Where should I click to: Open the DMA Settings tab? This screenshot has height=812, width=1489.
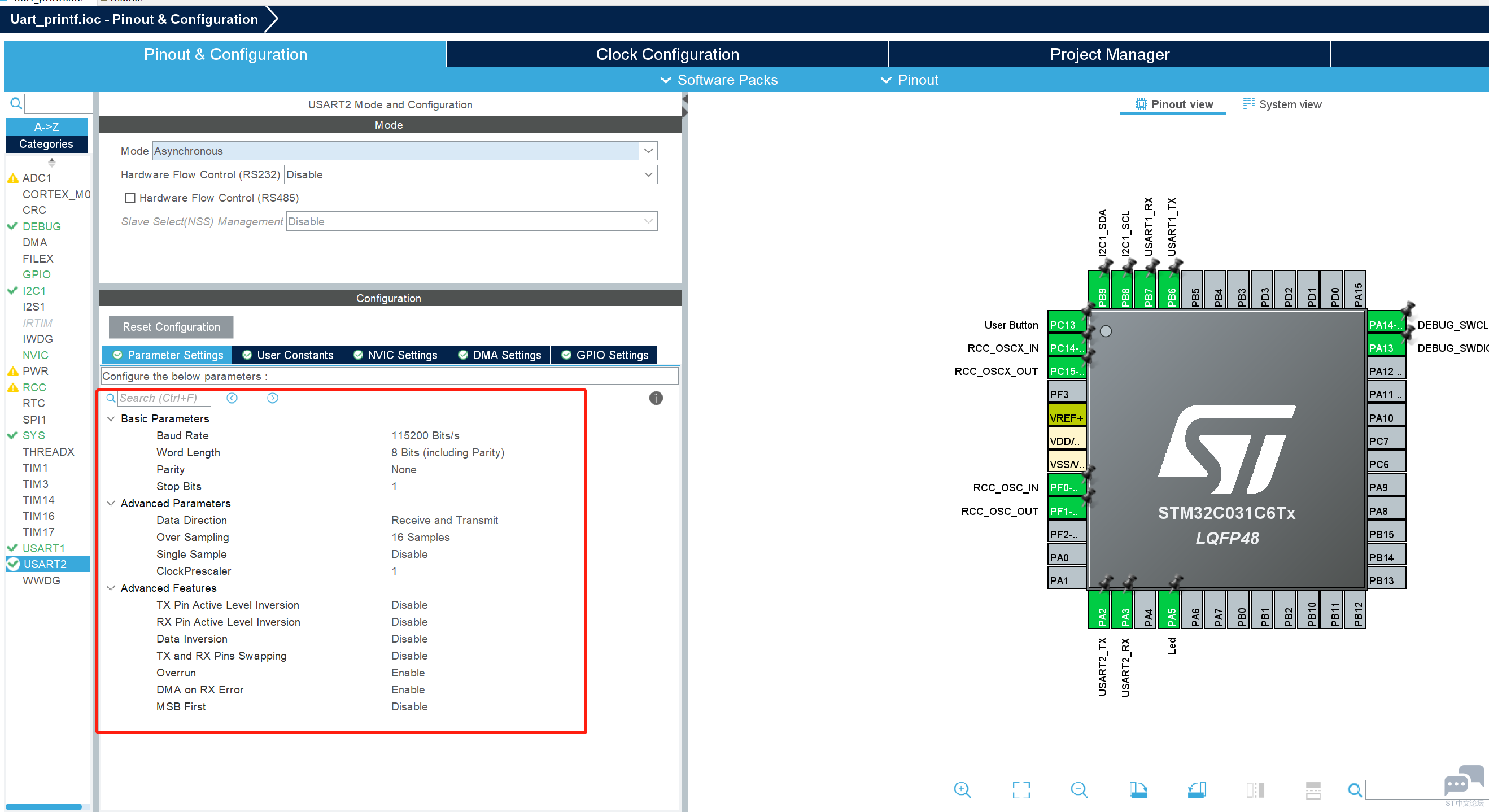coord(499,355)
